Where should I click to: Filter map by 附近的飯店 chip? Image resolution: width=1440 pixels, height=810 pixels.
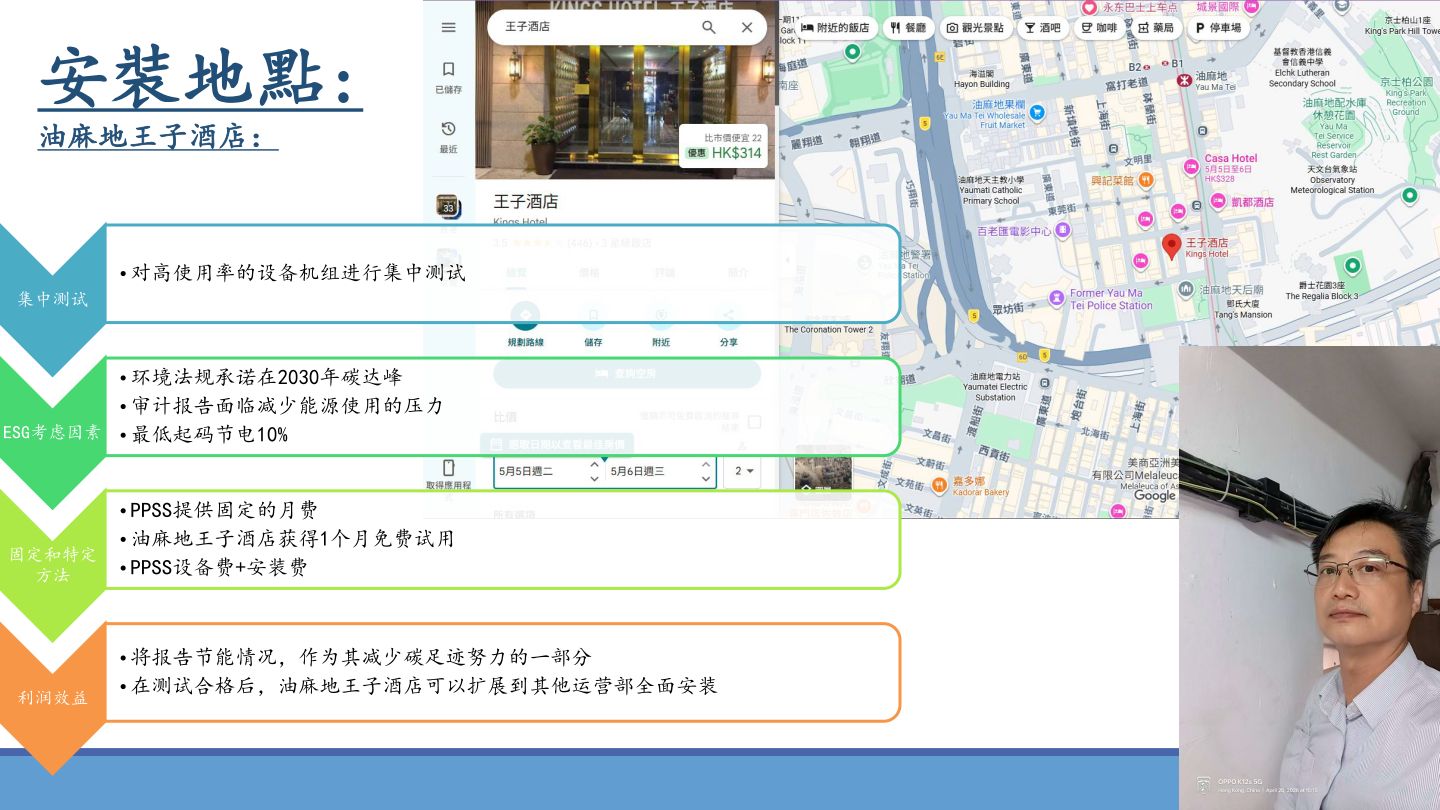click(x=836, y=28)
